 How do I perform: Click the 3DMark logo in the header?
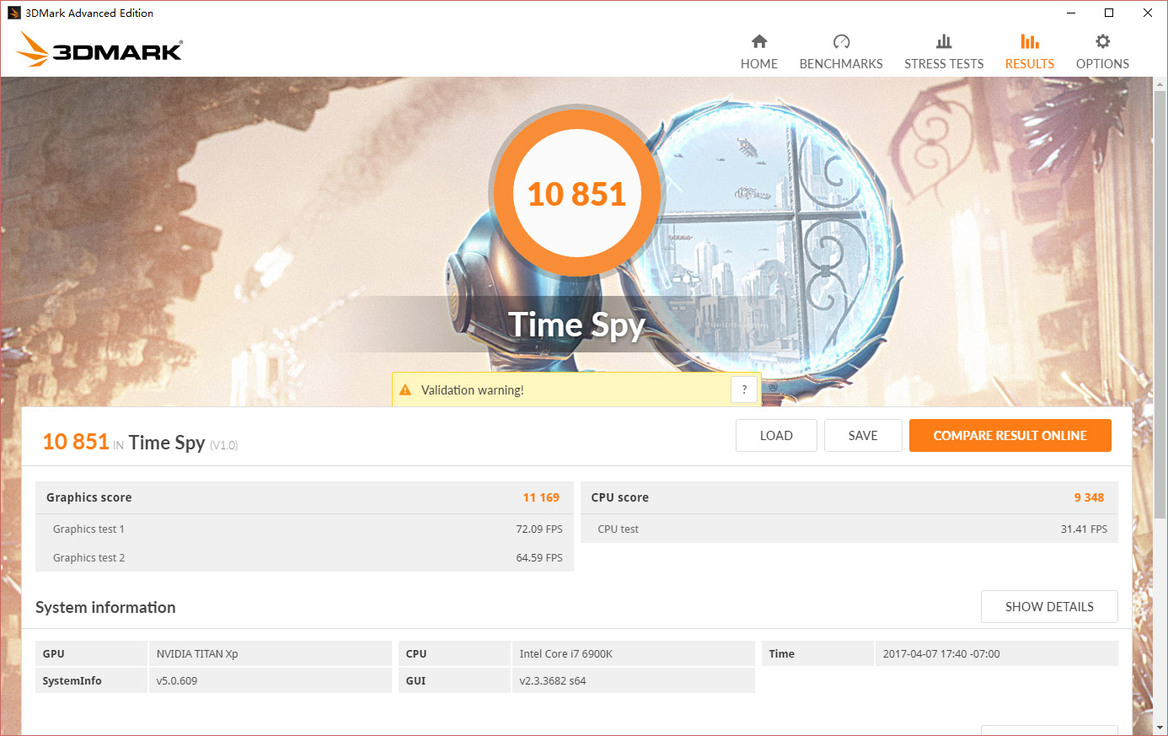[x=99, y=50]
